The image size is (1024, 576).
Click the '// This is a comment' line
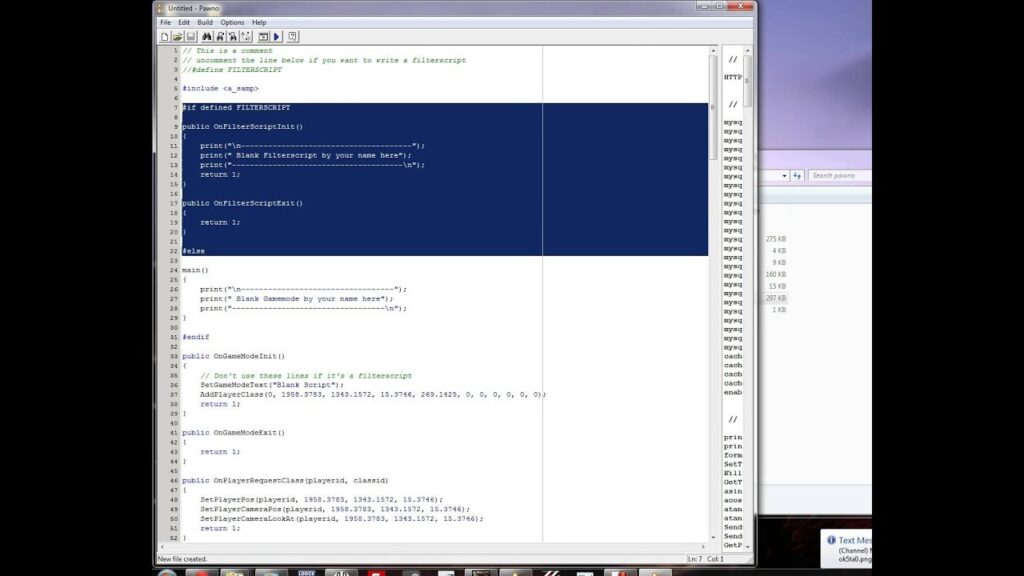coord(227,50)
